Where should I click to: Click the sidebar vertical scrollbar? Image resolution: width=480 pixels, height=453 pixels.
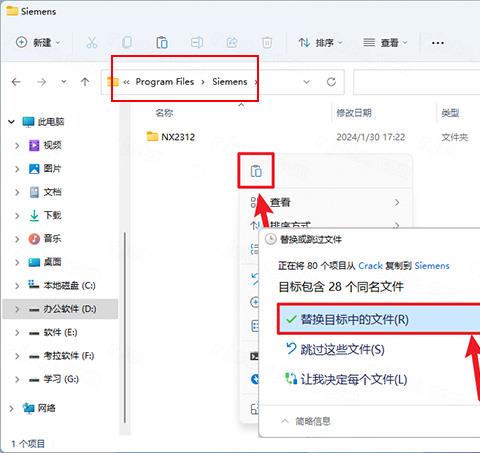tap(125, 327)
